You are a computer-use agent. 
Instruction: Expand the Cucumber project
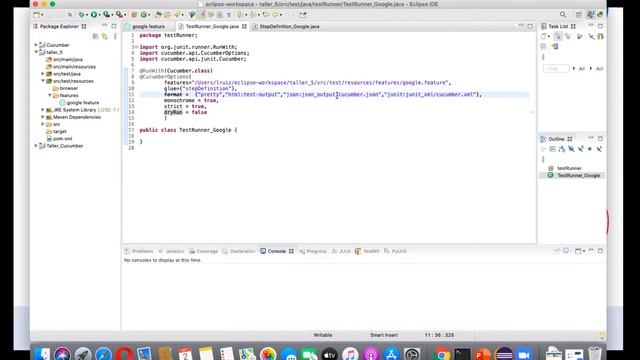click(36, 45)
